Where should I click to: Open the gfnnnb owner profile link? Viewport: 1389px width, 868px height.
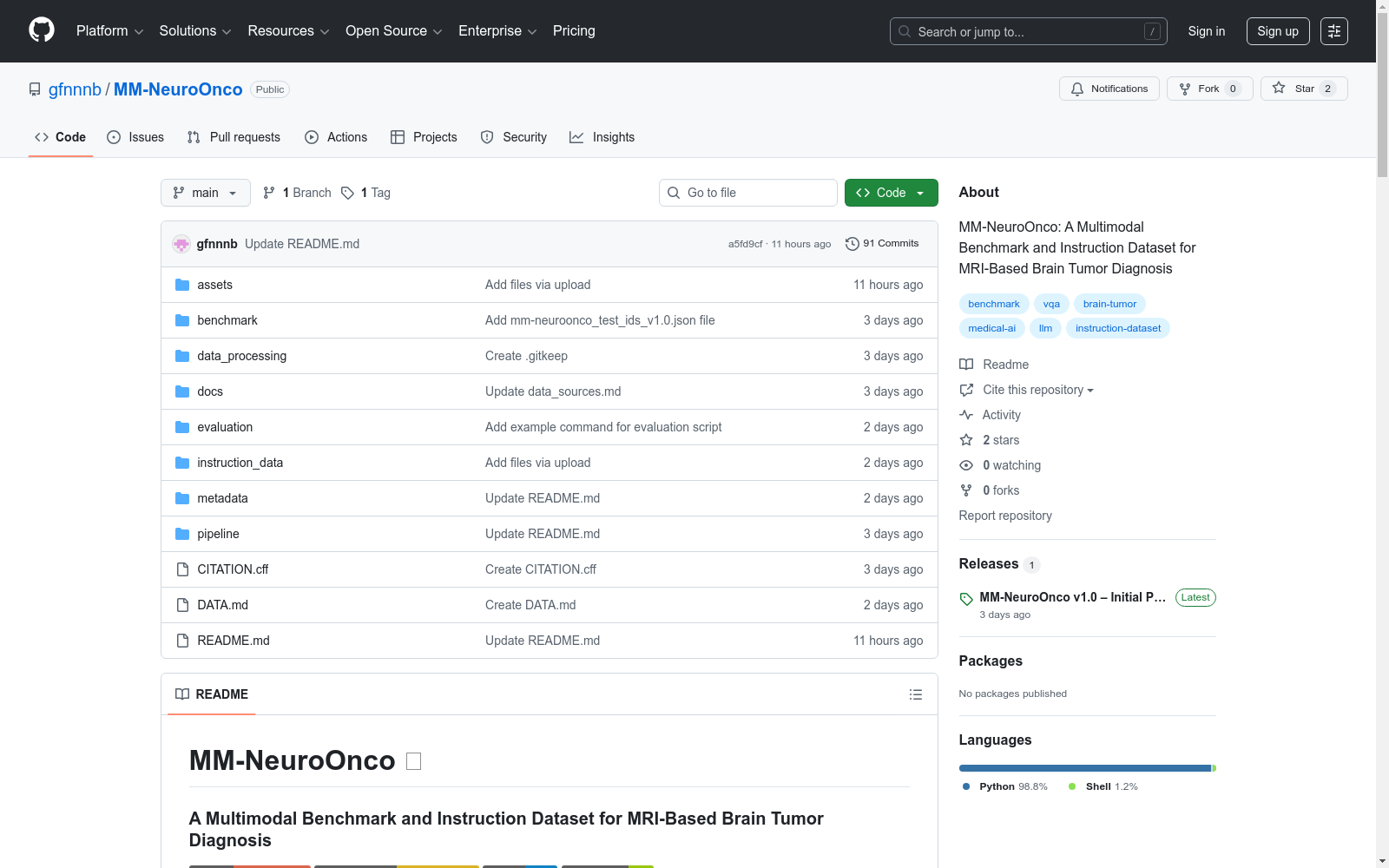[75, 89]
